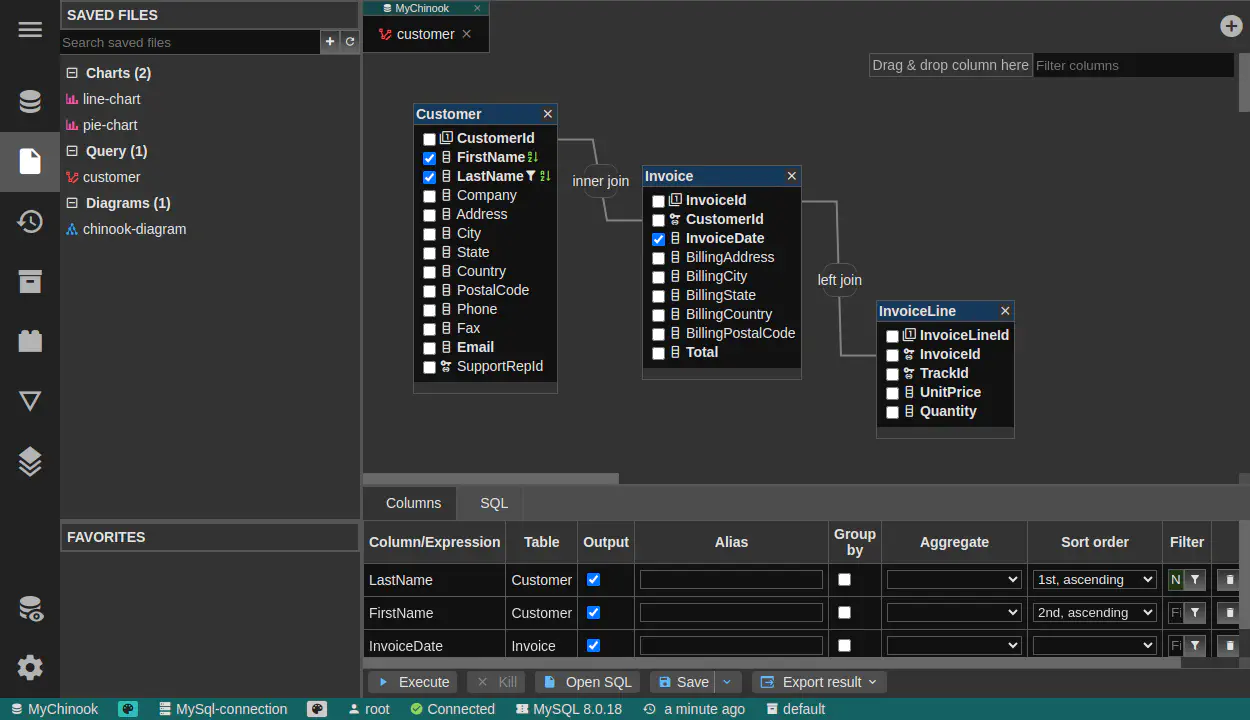Screen dimensions: 1250x720
Task: Check the Total column in Invoice
Action: tap(658, 353)
